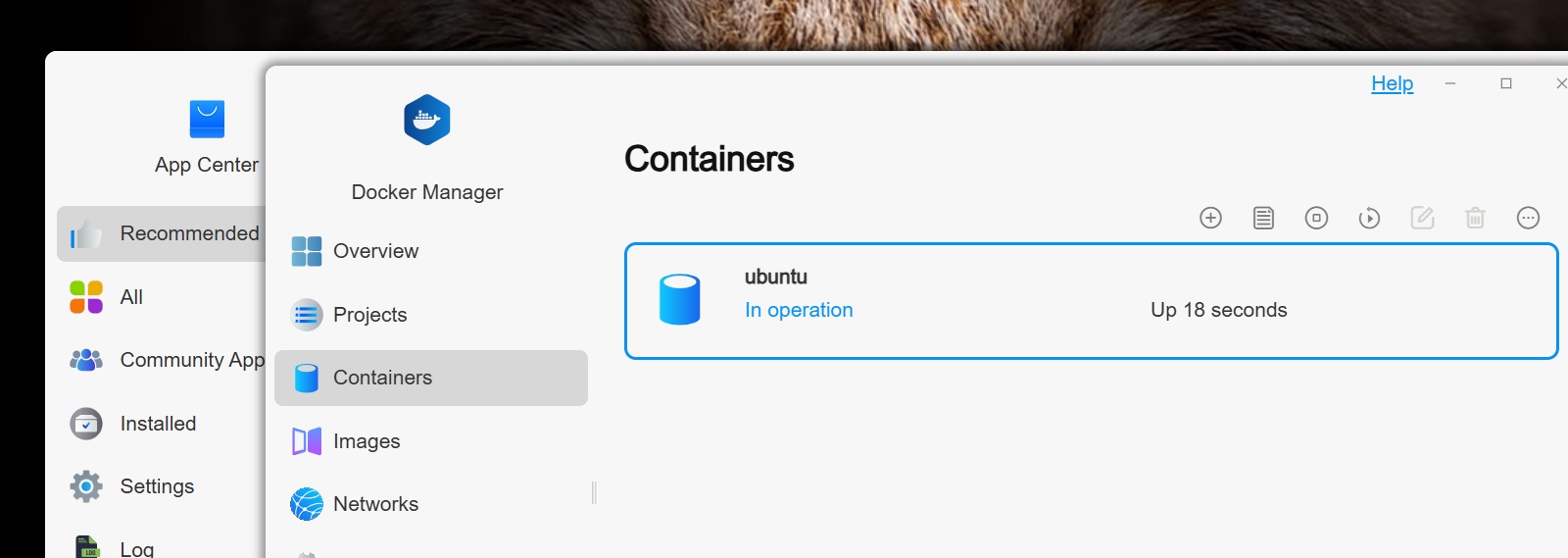Go to Projects in Docker Manager
Image resolution: width=1568 pixels, height=558 pixels.
(369, 315)
